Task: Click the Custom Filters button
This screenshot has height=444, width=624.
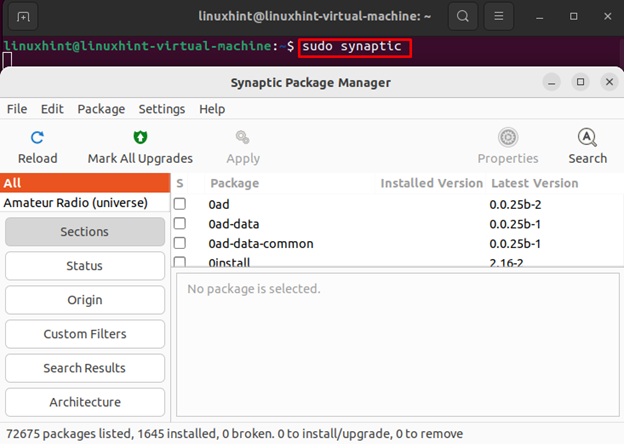Action: [85, 334]
